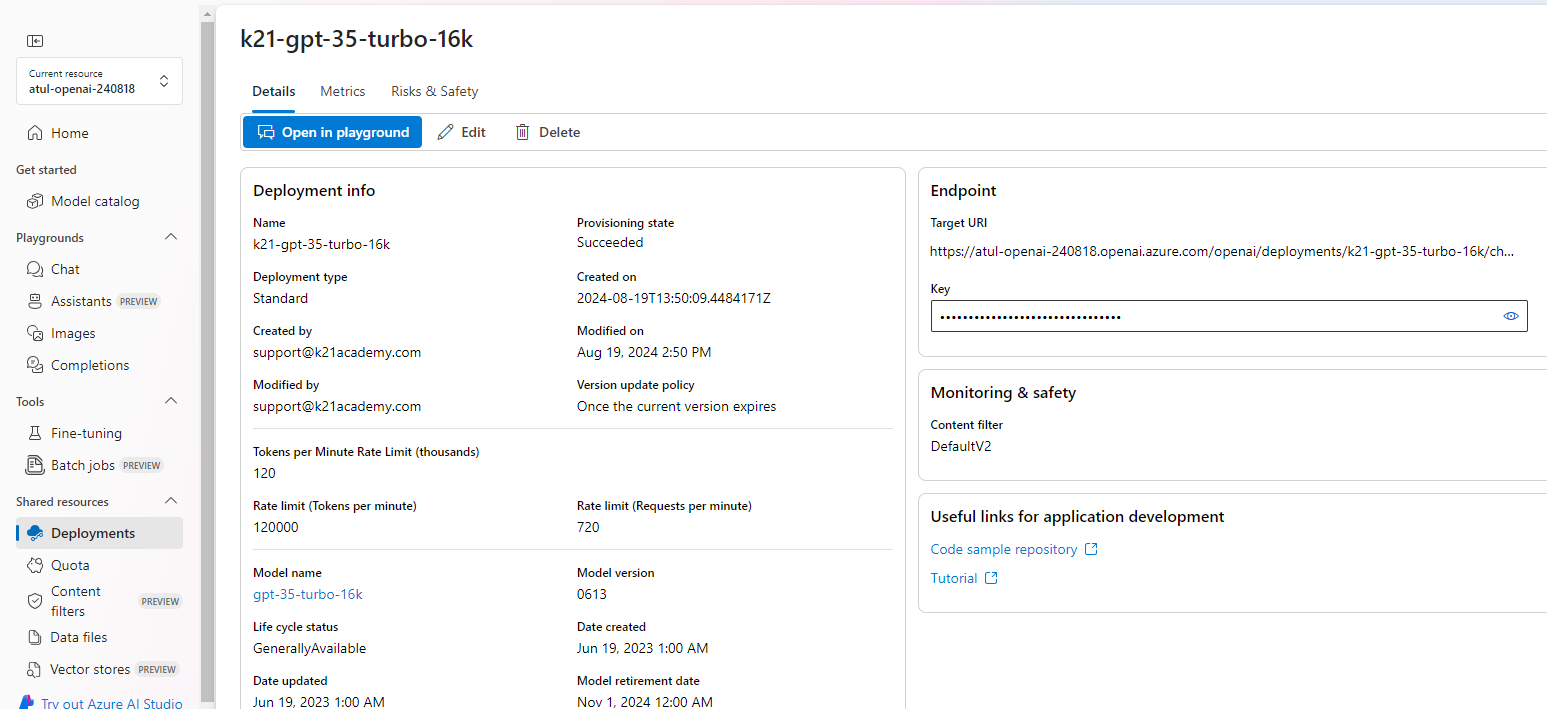Go to Fine-tuning tool

click(x=86, y=433)
